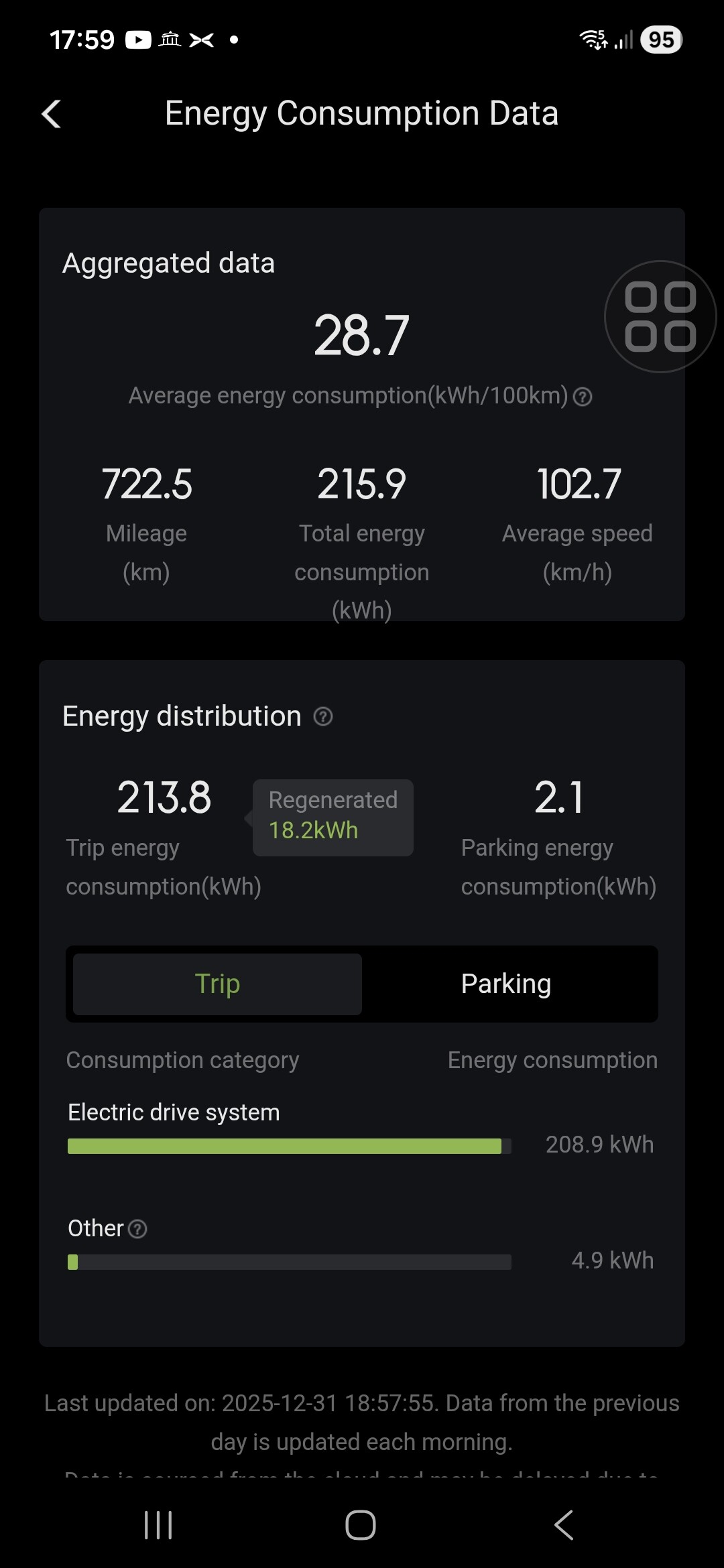724x1568 pixels.
Task: Tap help icon next to Energy distribution
Action: (x=323, y=717)
